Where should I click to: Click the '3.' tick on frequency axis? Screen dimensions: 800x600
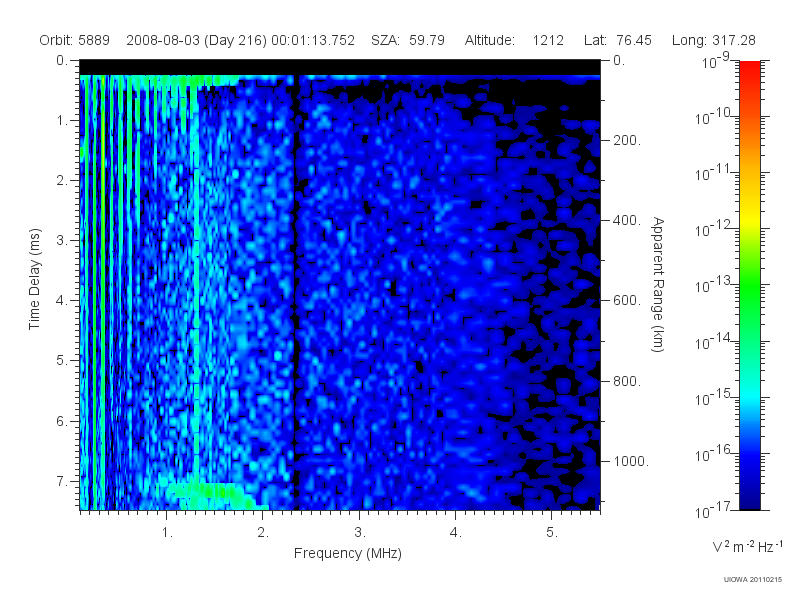360,533
